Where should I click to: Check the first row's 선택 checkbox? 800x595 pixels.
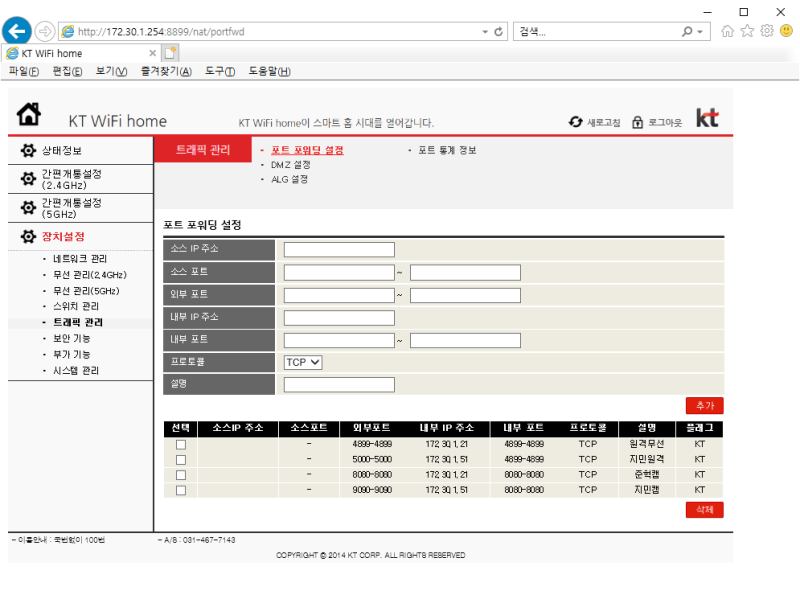pyautogui.click(x=180, y=445)
